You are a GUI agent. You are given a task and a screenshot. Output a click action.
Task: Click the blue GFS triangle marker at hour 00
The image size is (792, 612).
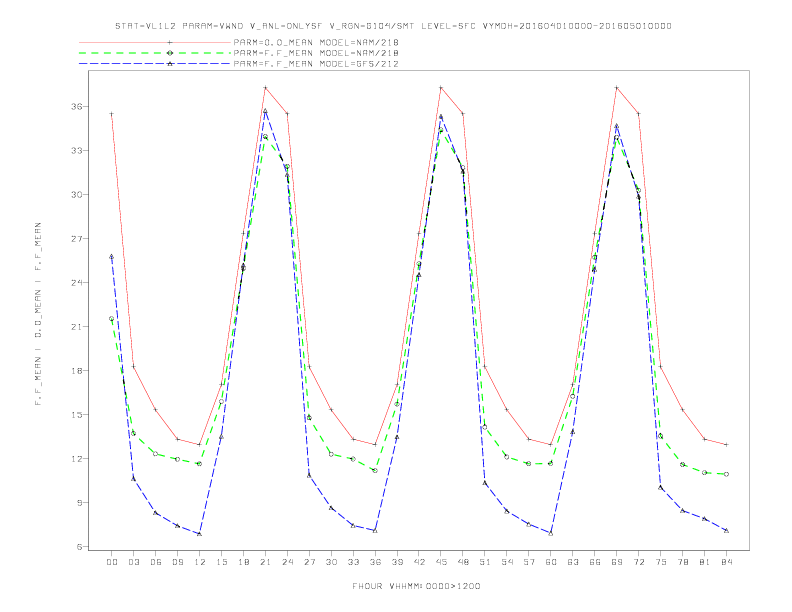pos(112,257)
